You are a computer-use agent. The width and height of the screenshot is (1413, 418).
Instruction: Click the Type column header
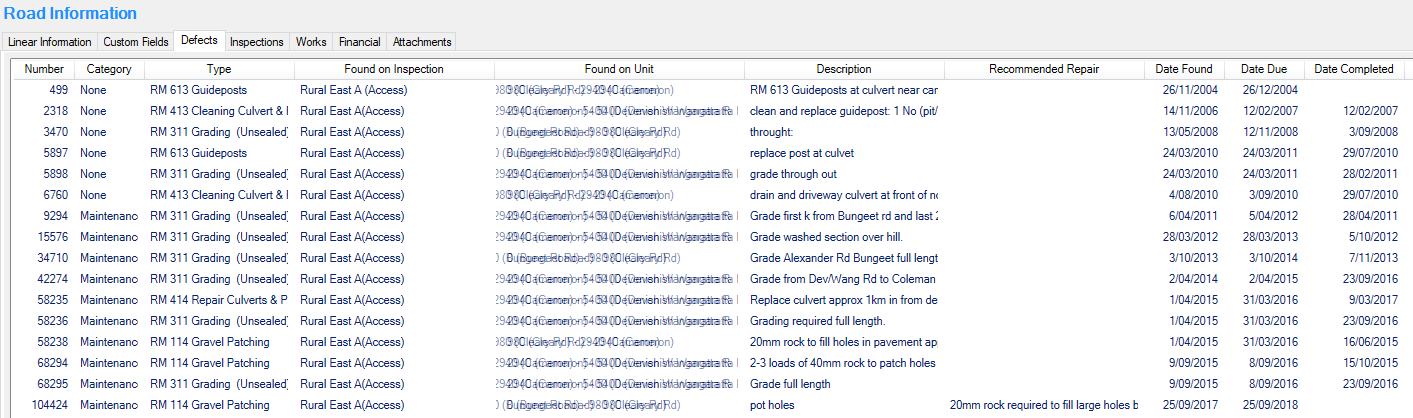pyautogui.click(x=219, y=69)
